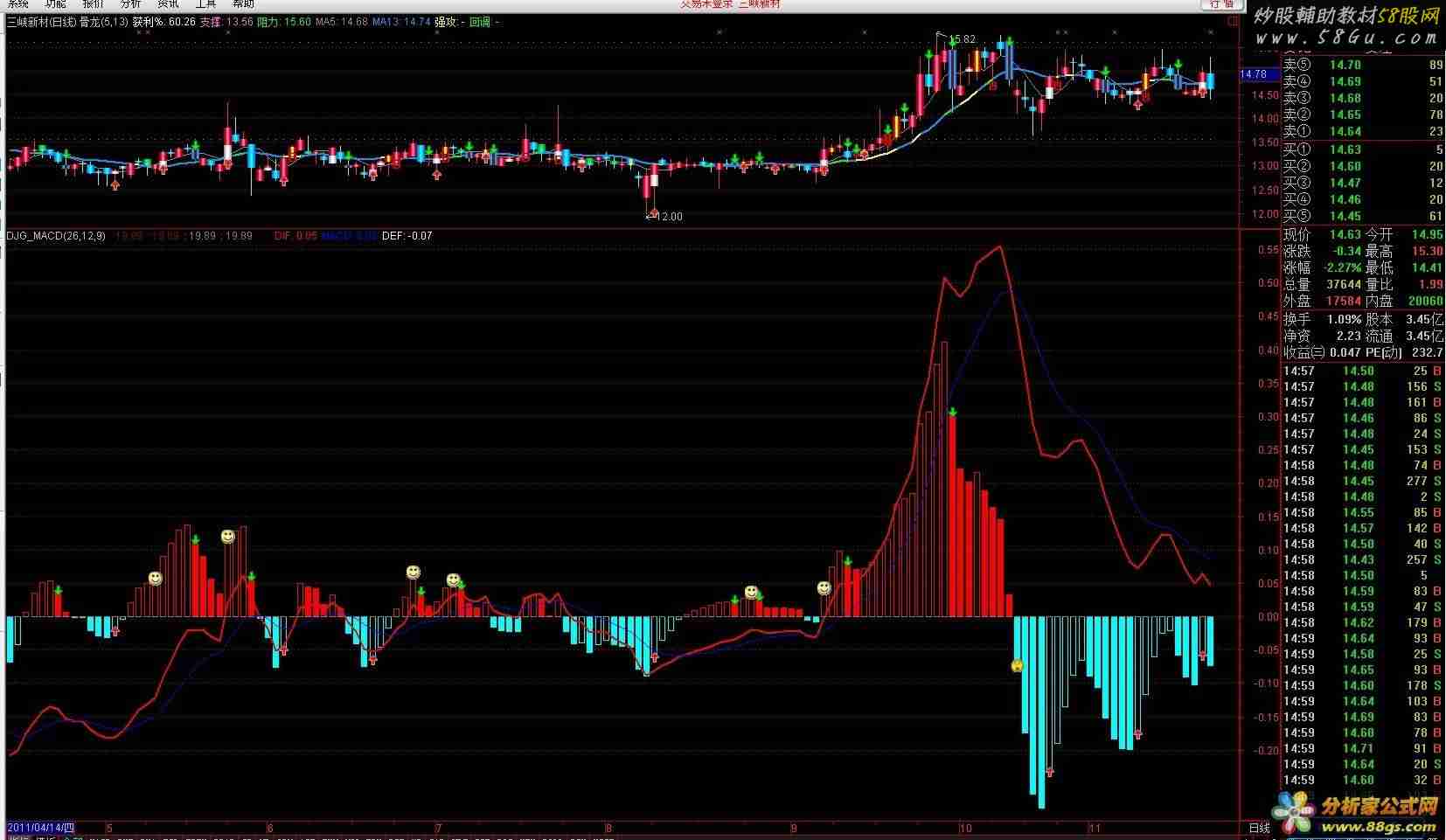Image resolution: width=1446 pixels, height=840 pixels.
Task: Click the highest smiley face marker on MACD bars
Action: coord(228,537)
